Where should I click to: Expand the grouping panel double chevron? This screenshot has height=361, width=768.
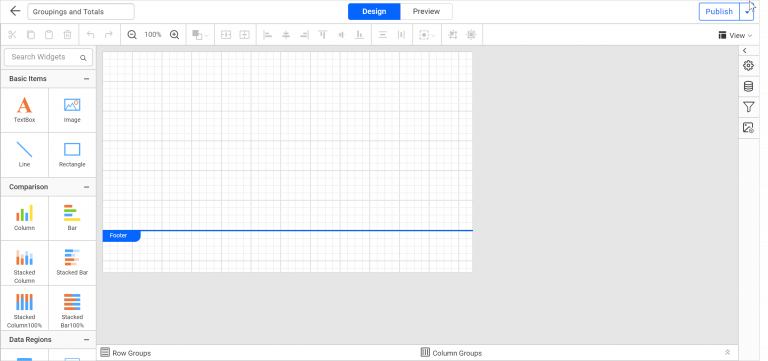(x=727, y=353)
